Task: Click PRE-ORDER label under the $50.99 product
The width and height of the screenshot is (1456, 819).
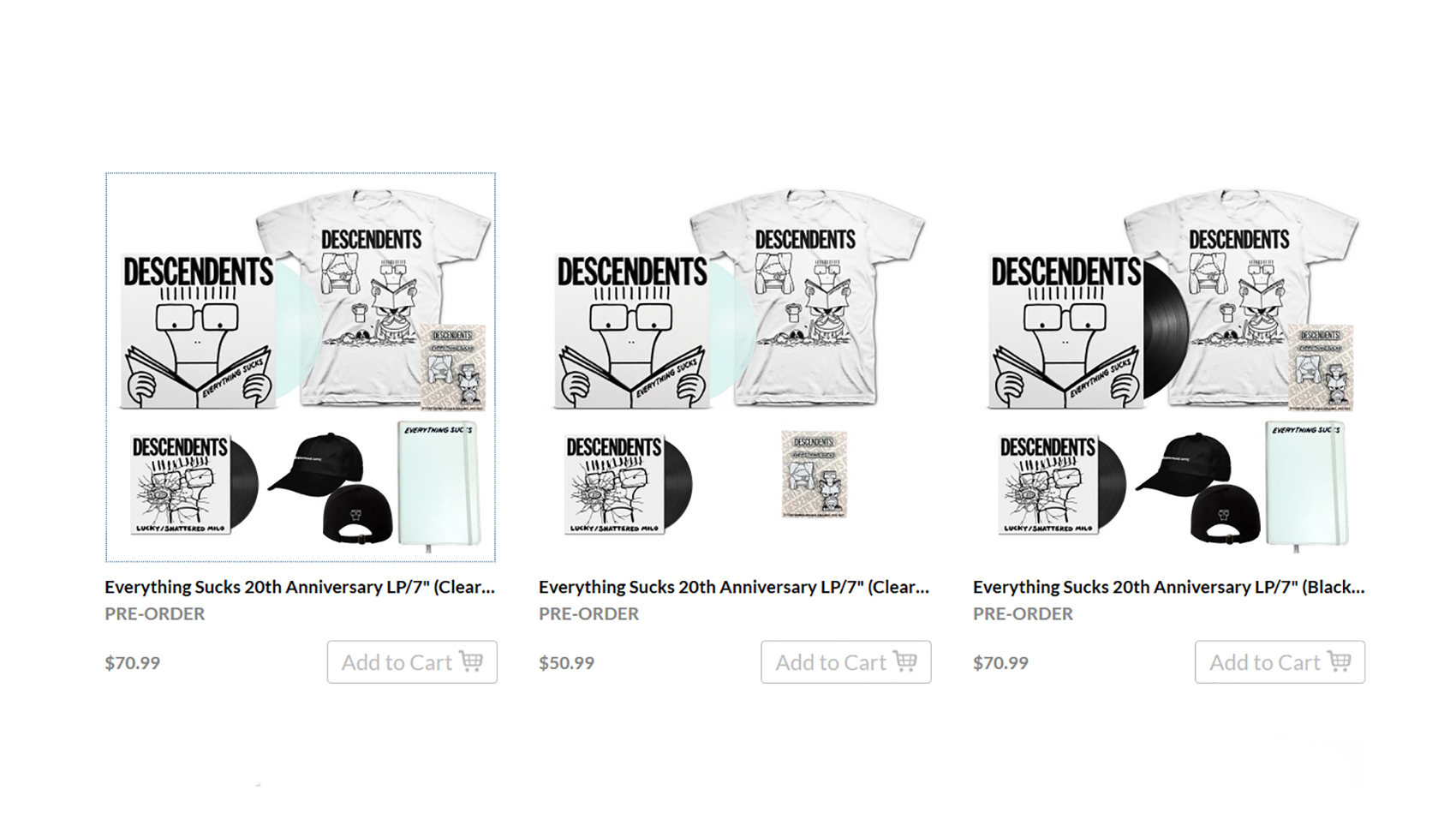Action: point(589,613)
